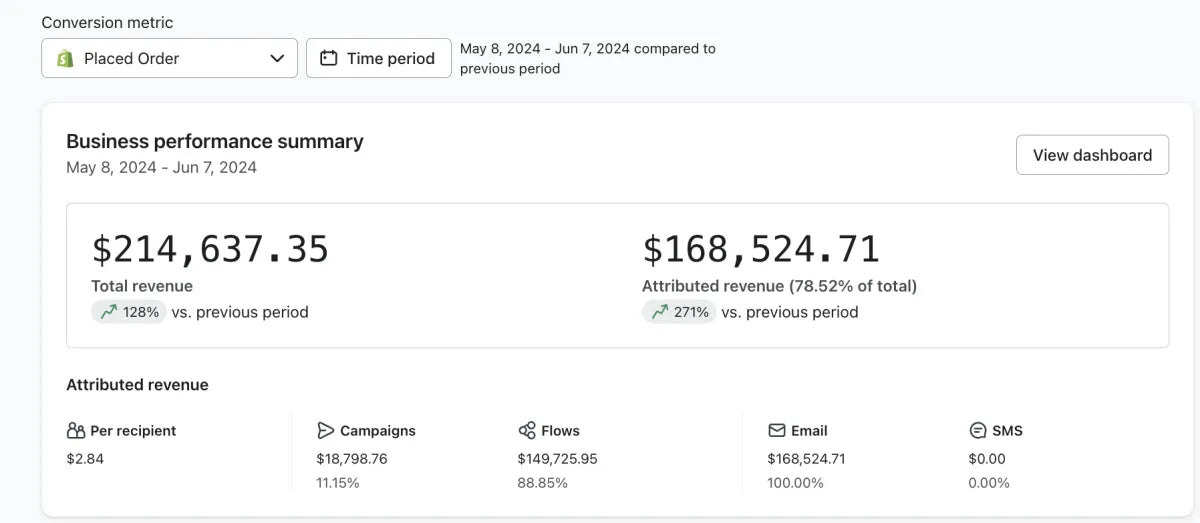Click the calendar icon beside Time period

[328, 58]
